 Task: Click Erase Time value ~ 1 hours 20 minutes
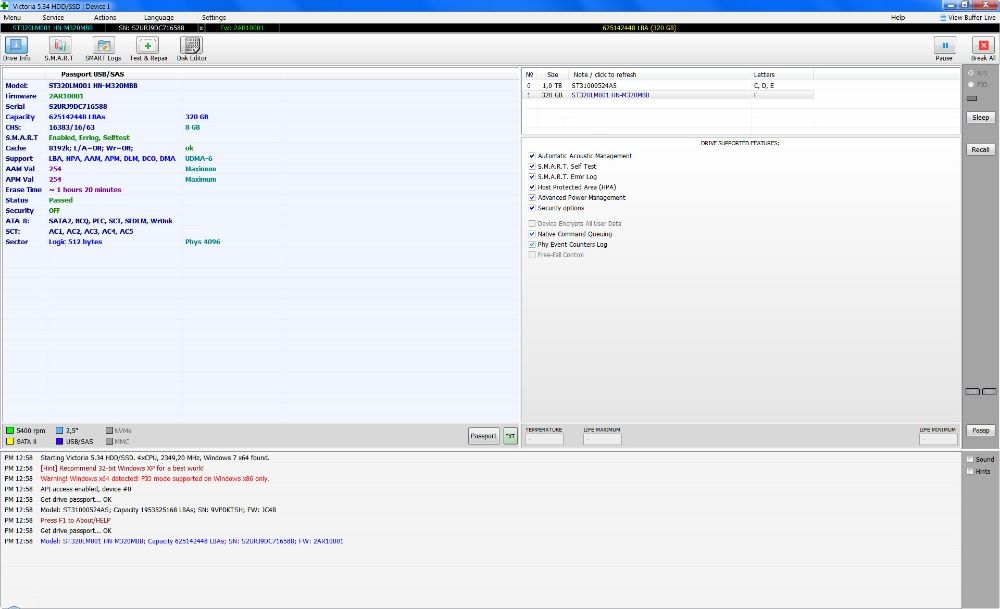(x=85, y=189)
